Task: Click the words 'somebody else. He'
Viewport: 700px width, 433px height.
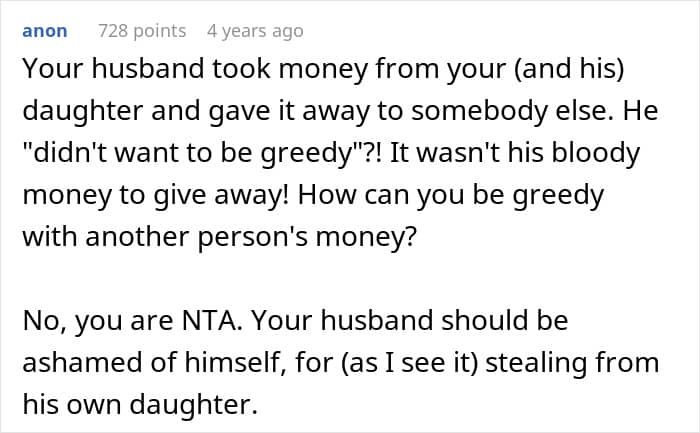Action: tap(535, 110)
